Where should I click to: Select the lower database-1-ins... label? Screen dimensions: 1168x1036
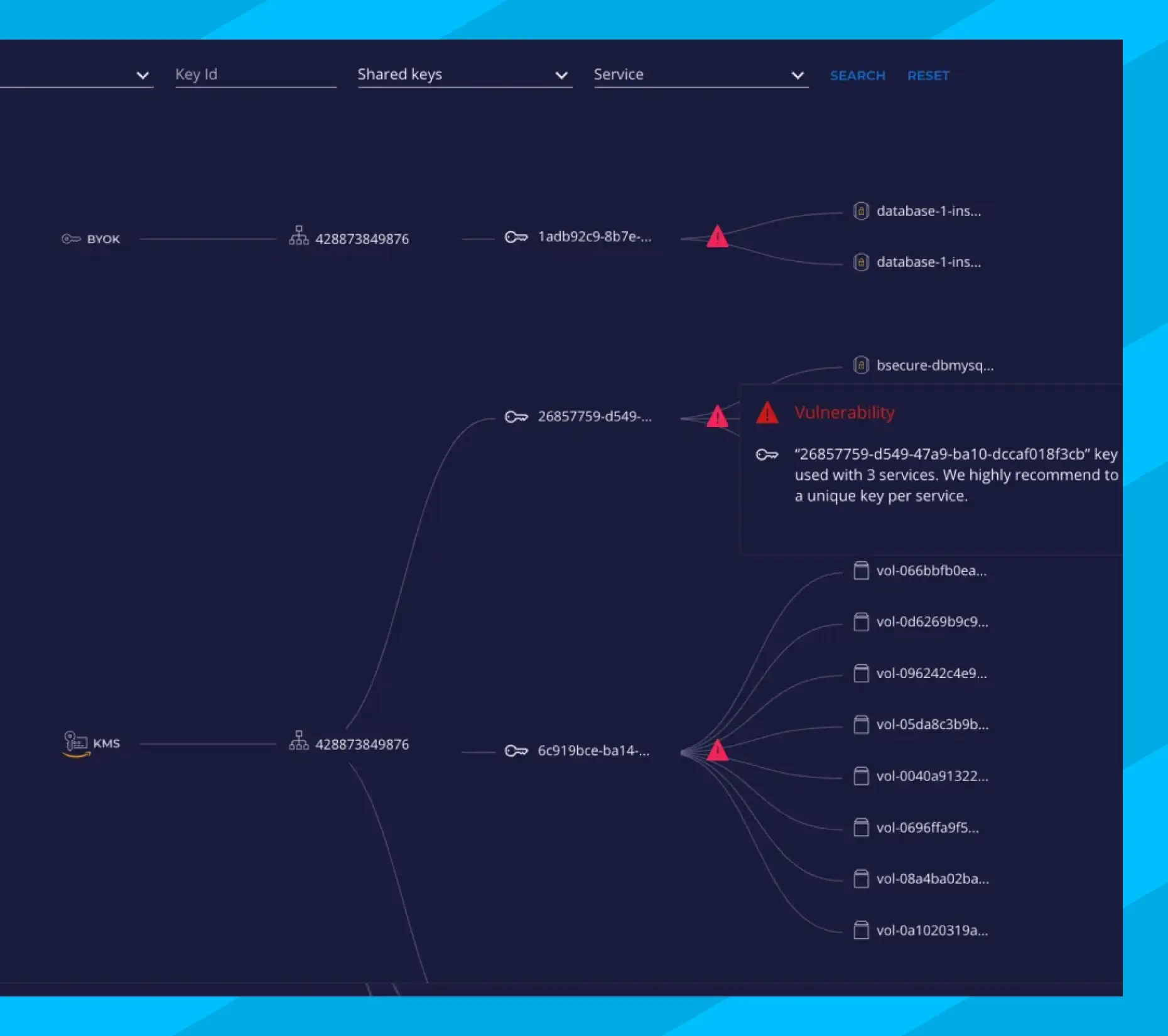coord(929,262)
